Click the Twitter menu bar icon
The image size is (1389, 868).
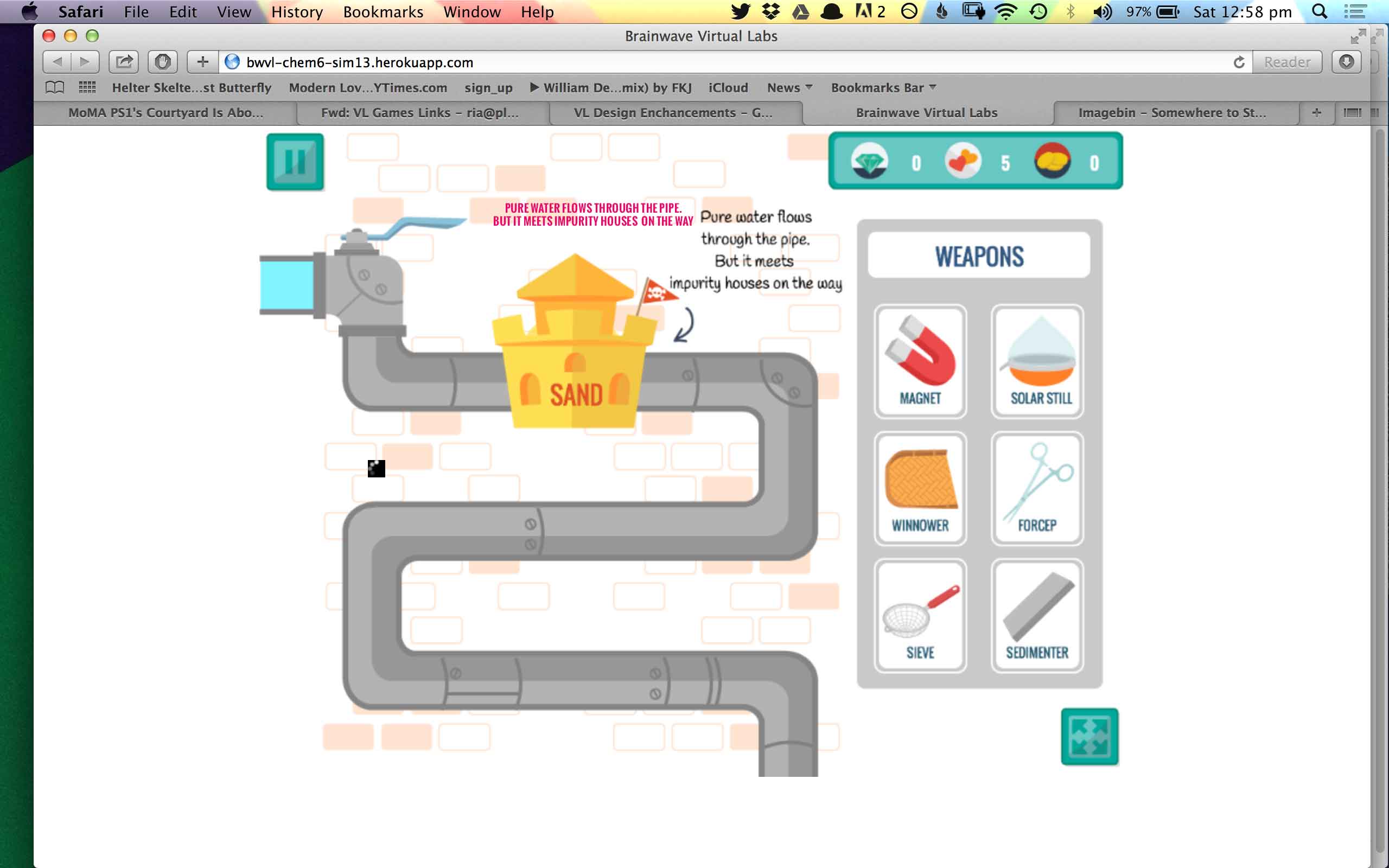pyautogui.click(x=741, y=11)
